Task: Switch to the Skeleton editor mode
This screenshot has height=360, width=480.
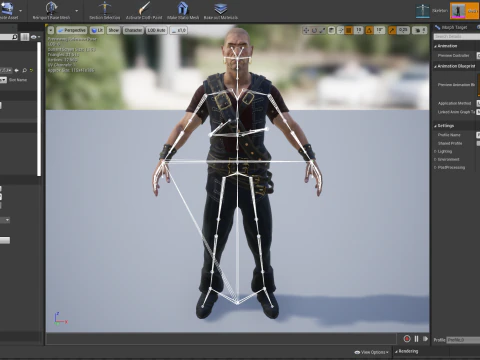Action: (432, 11)
